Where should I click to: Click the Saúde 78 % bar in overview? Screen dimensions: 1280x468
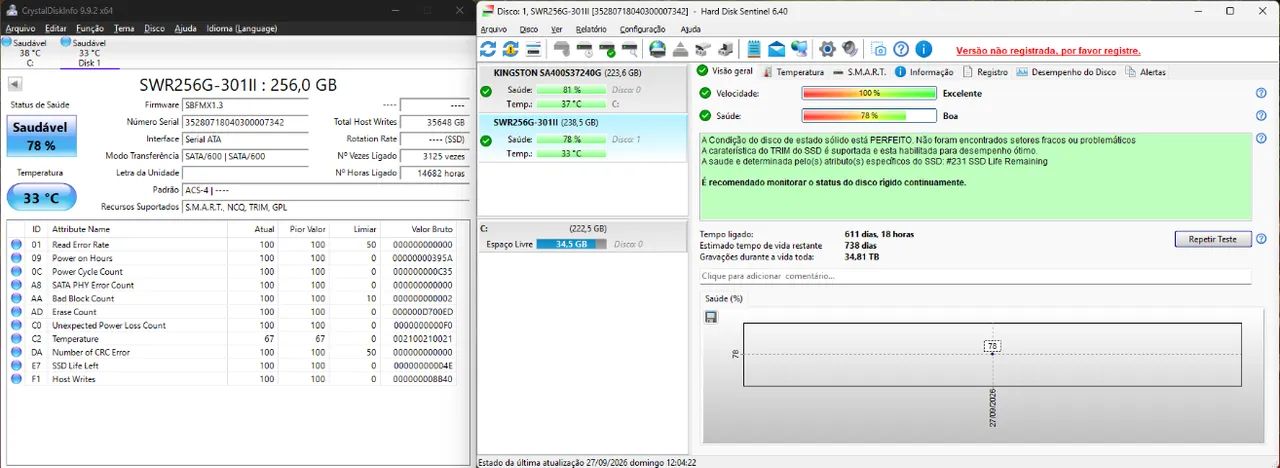(868, 116)
